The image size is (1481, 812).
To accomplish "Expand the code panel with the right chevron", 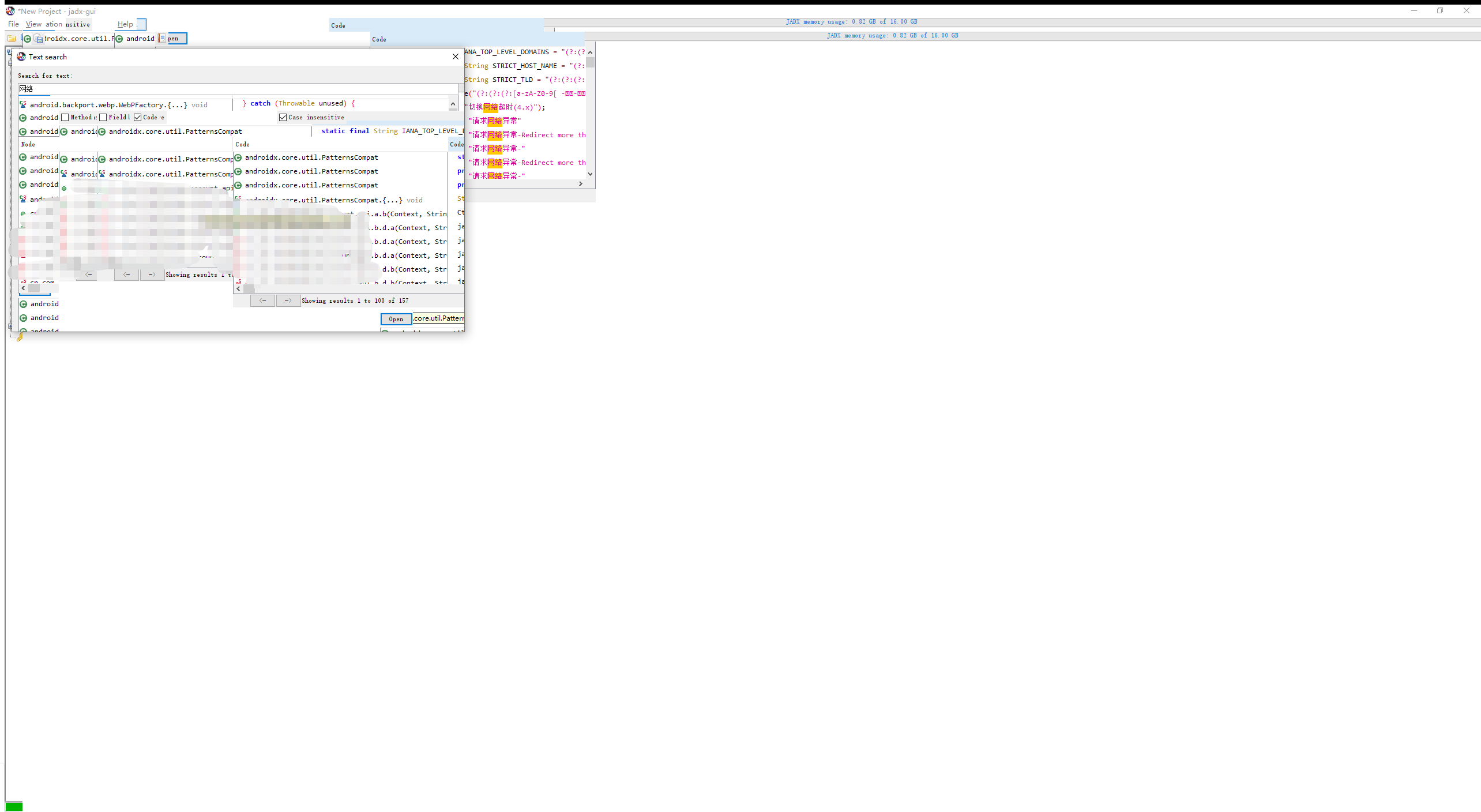I will click(581, 183).
